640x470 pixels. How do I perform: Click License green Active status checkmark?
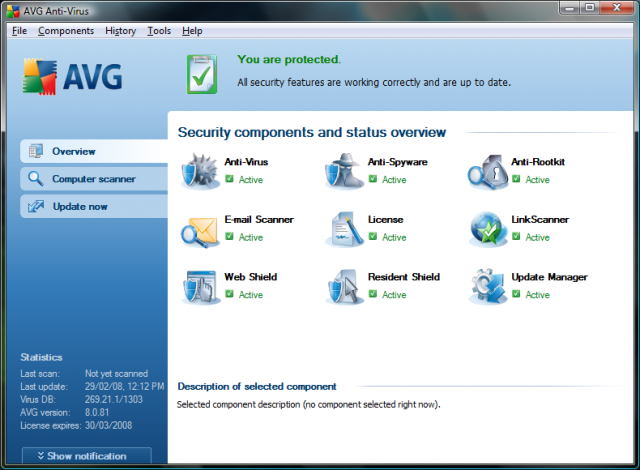click(x=373, y=236)
